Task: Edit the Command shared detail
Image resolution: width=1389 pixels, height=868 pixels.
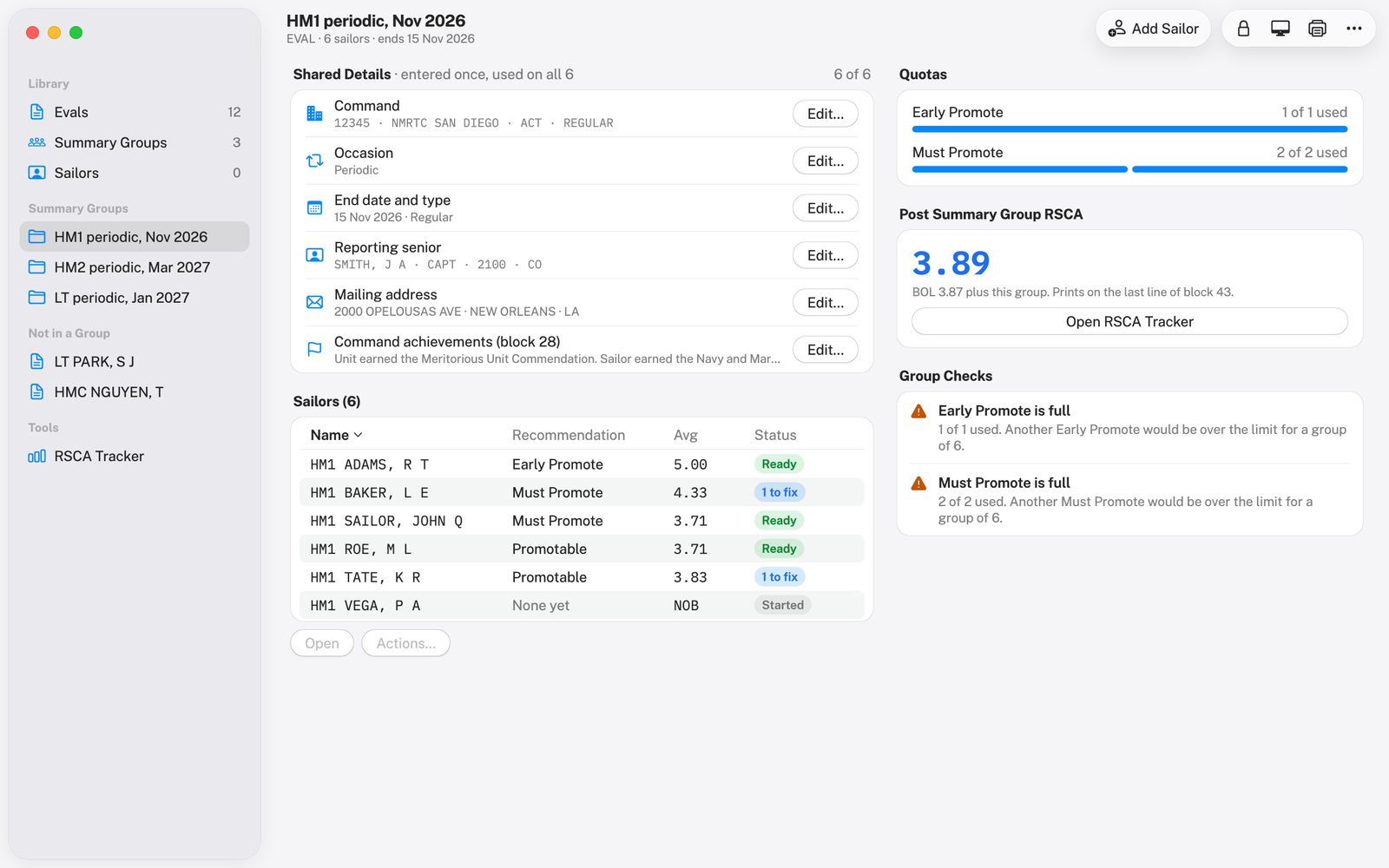Action: pyautogui.click(x=825, y=114)
